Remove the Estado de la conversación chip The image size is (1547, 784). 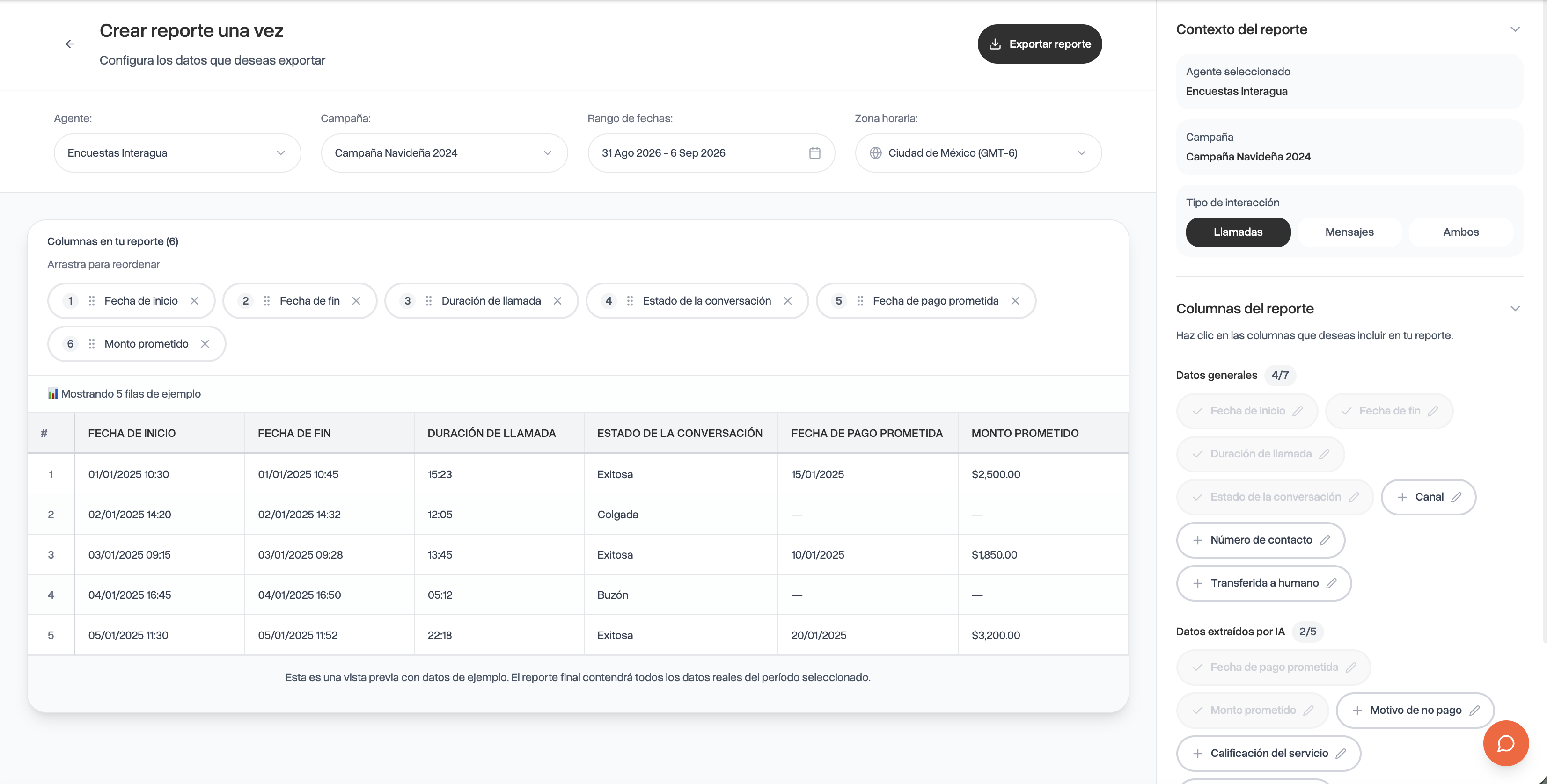coord(787,301)
